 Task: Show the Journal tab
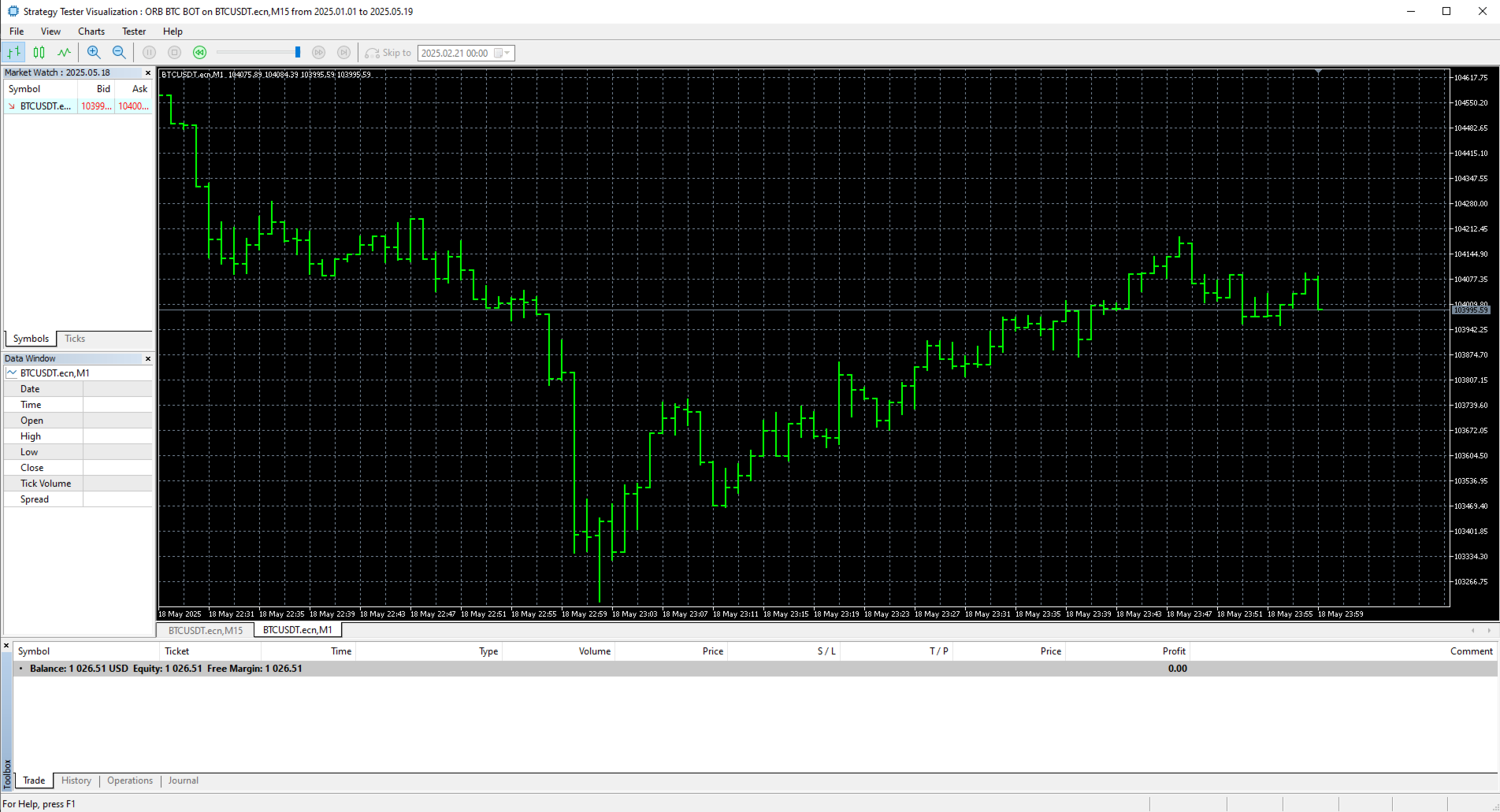[183, 780]
